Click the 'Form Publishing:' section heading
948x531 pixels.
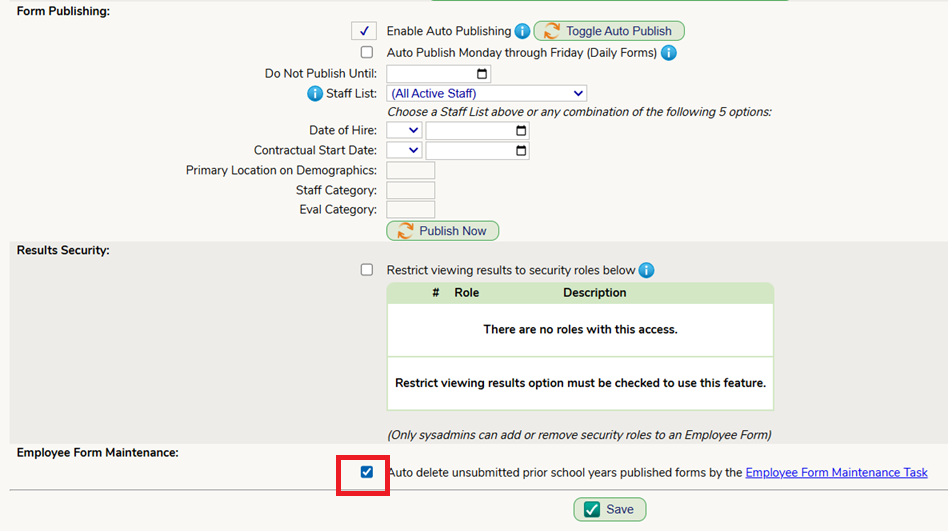[63, 11]
